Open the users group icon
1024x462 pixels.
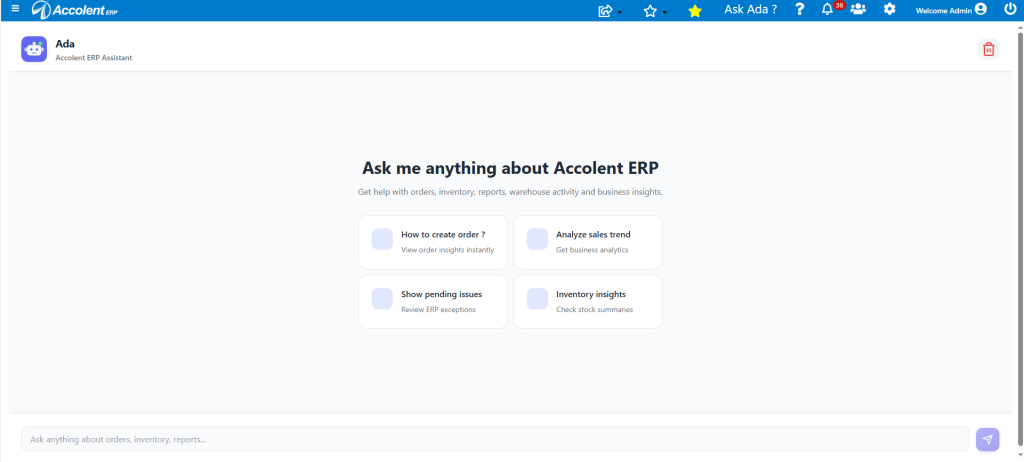857,9
